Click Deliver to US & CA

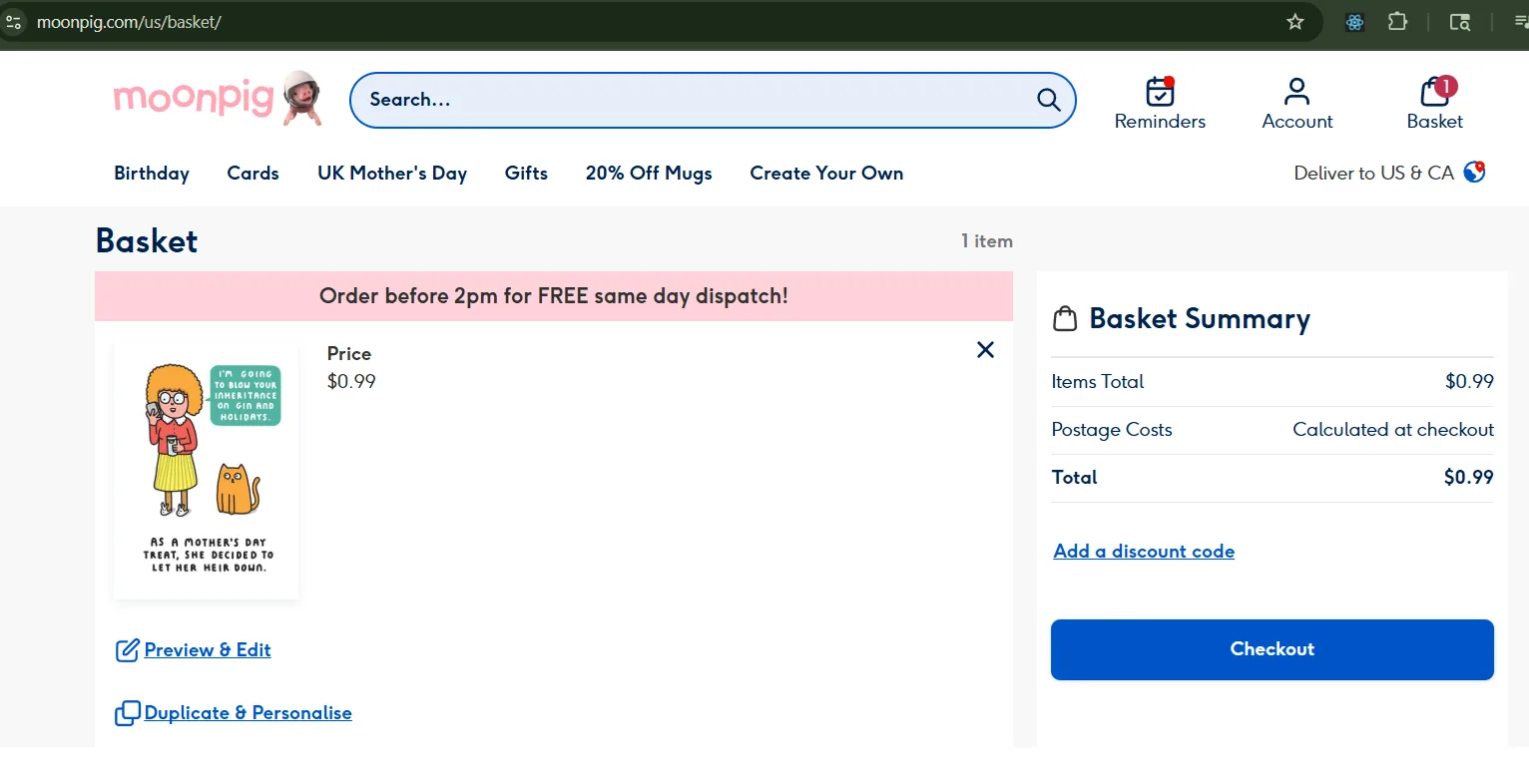(1373, 173)
